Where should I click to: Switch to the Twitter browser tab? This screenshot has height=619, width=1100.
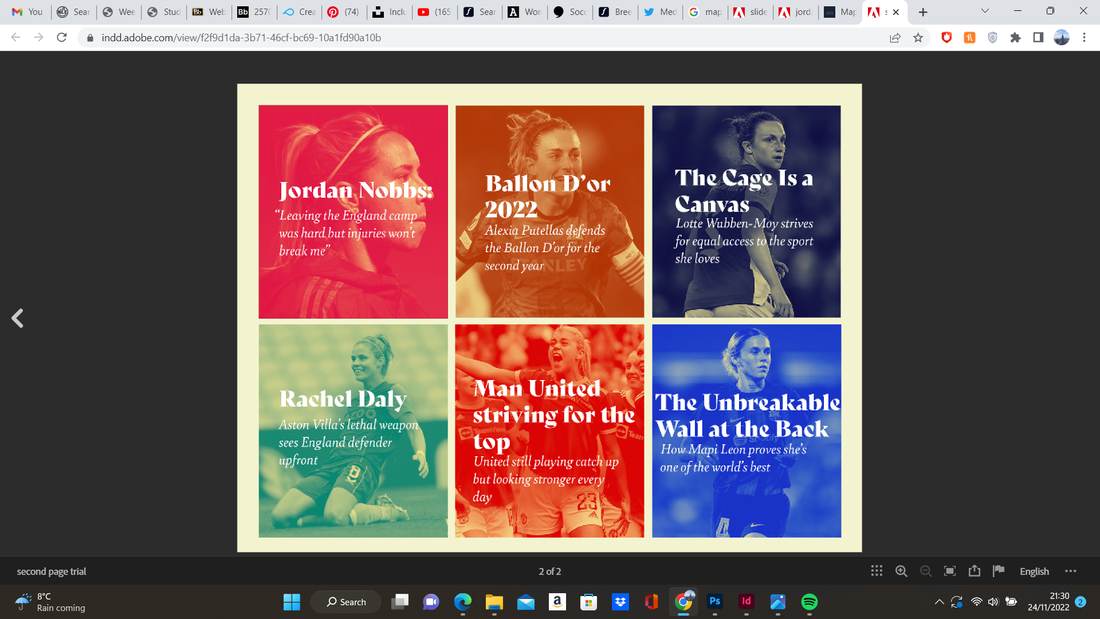pos(660,12)
